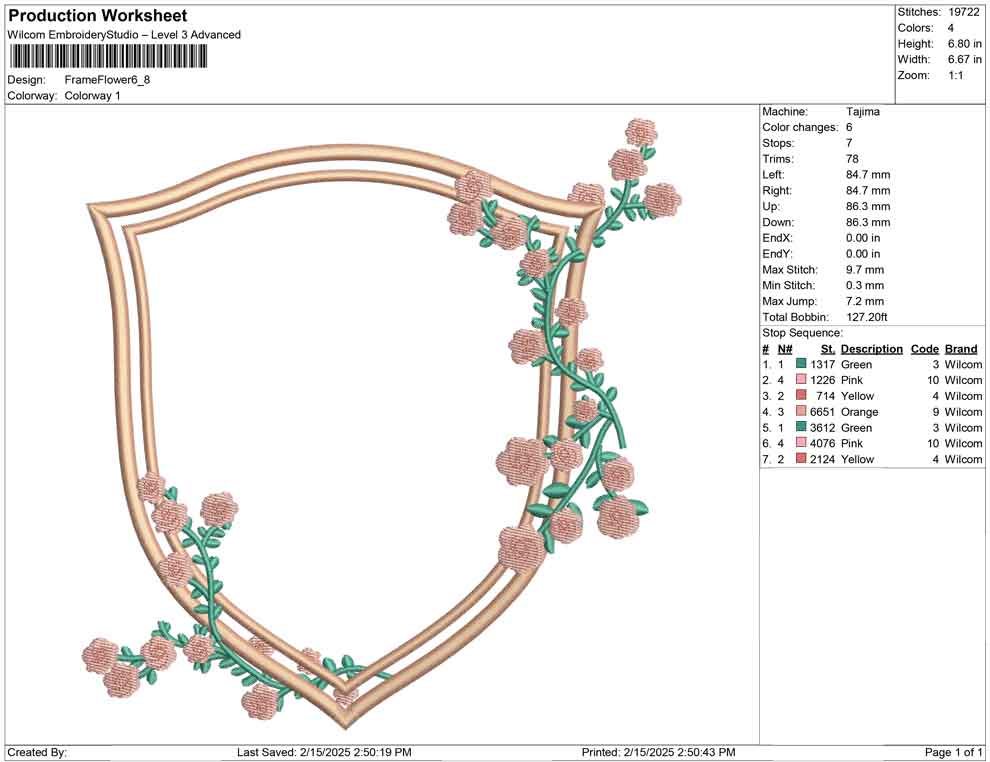Click the Printed timestamp in footer
The width and height of the screenshot is (990, 762).
coord(658,752)
